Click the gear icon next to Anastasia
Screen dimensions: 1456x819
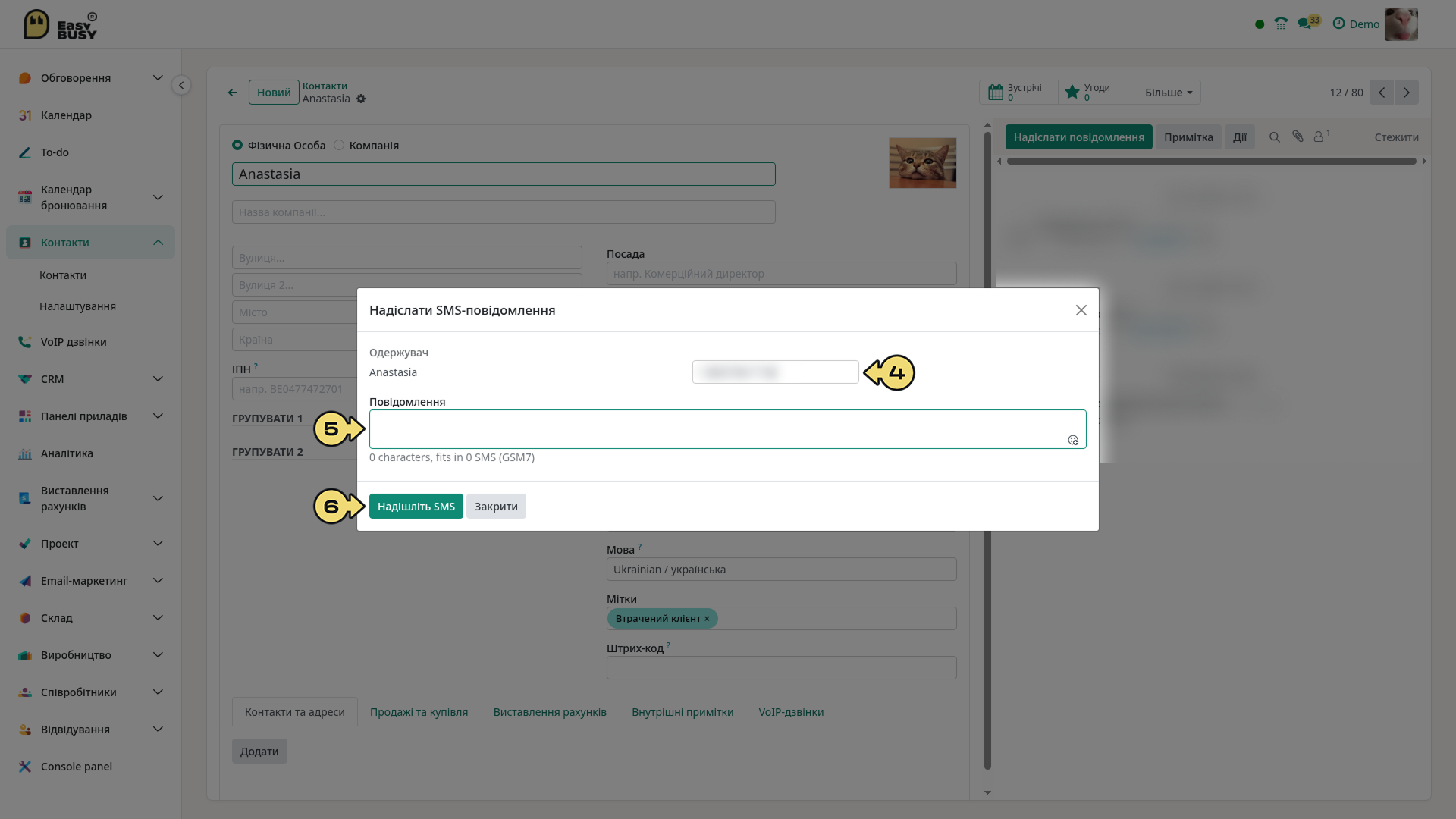361,99
